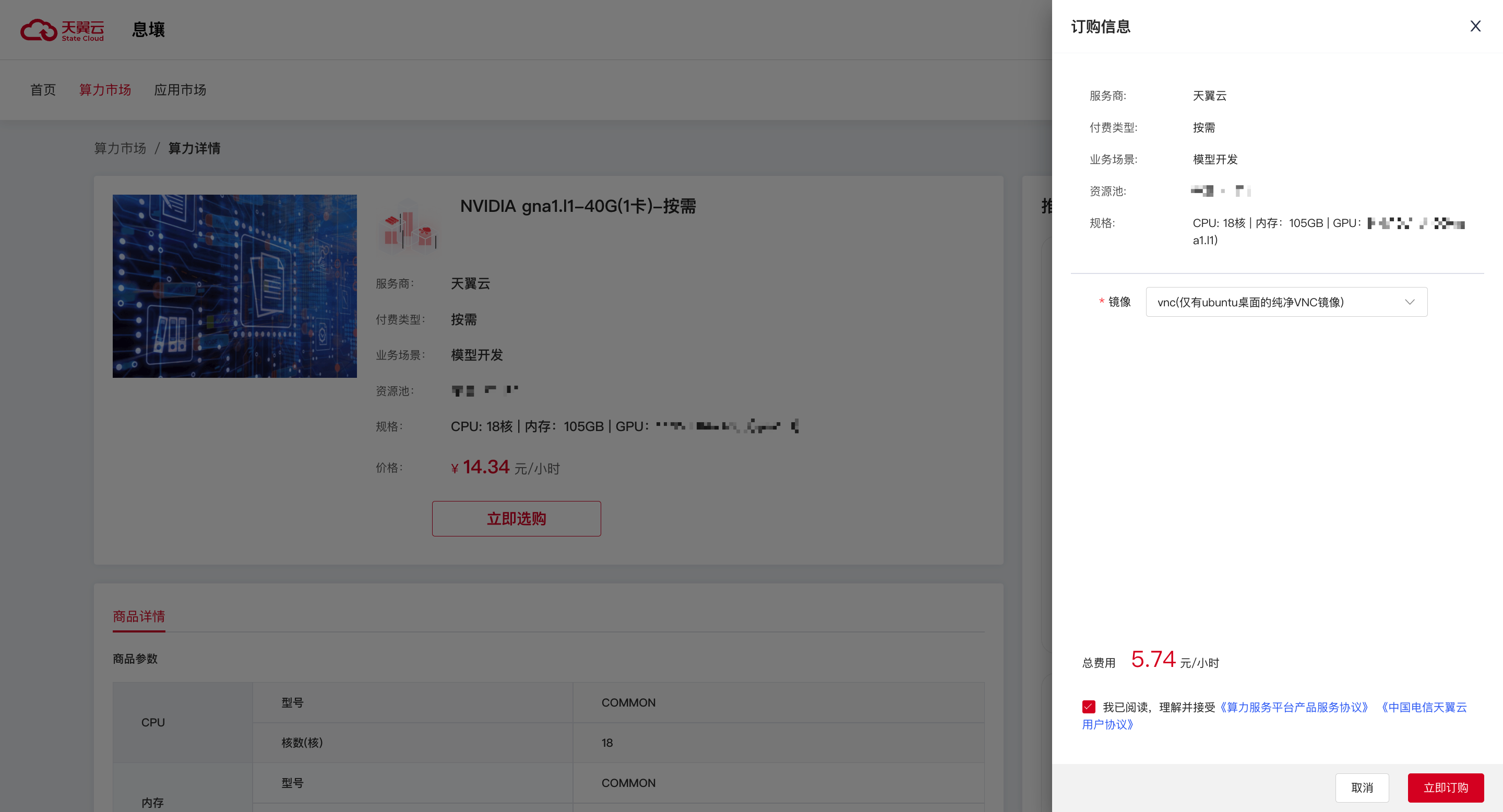1503x812 pixels.
Task: Click the 算力详情 breadcrumb text
Action: tap(194, 148)
